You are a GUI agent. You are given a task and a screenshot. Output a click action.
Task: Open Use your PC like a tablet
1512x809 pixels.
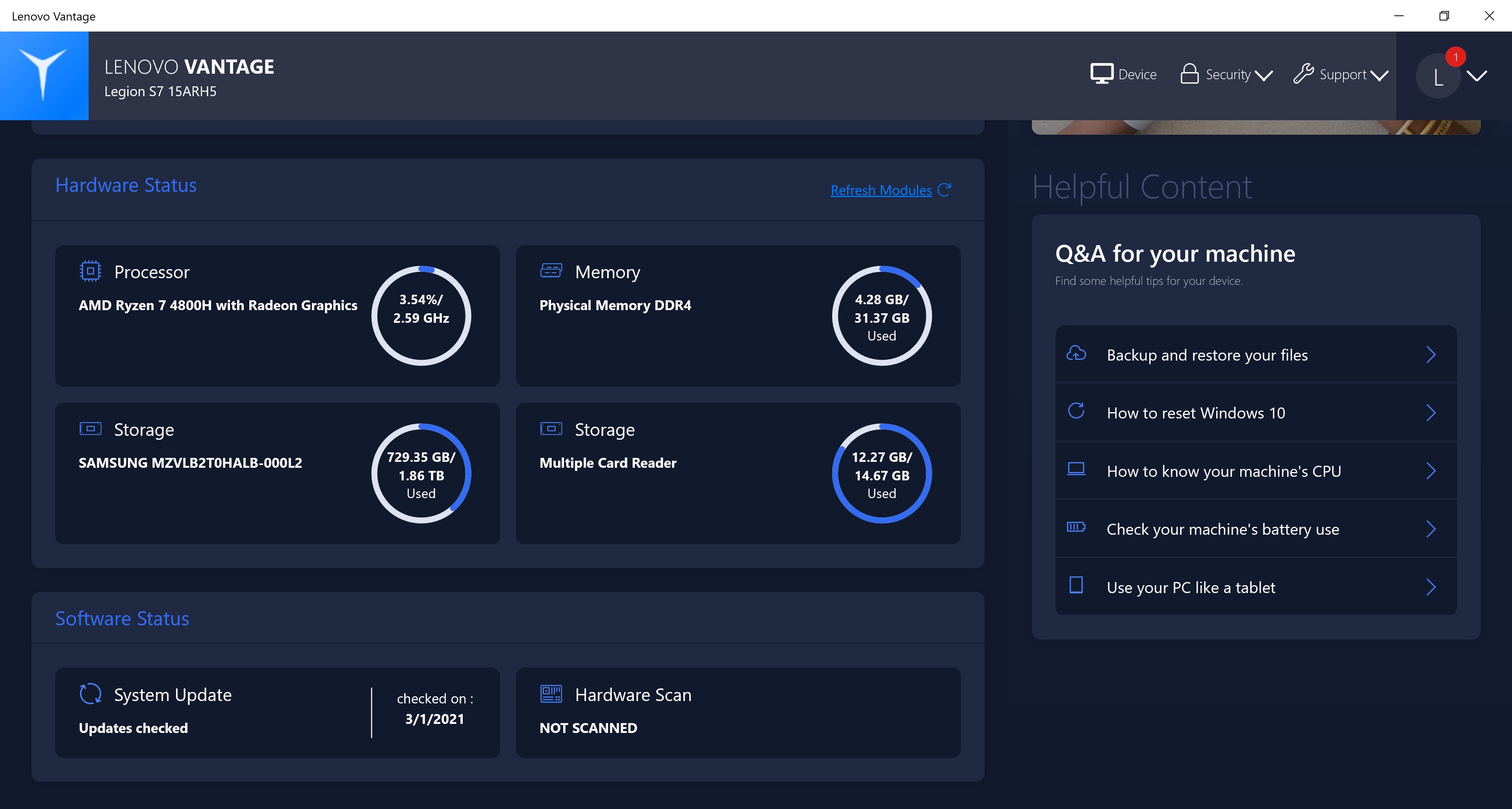[1256, 587]
